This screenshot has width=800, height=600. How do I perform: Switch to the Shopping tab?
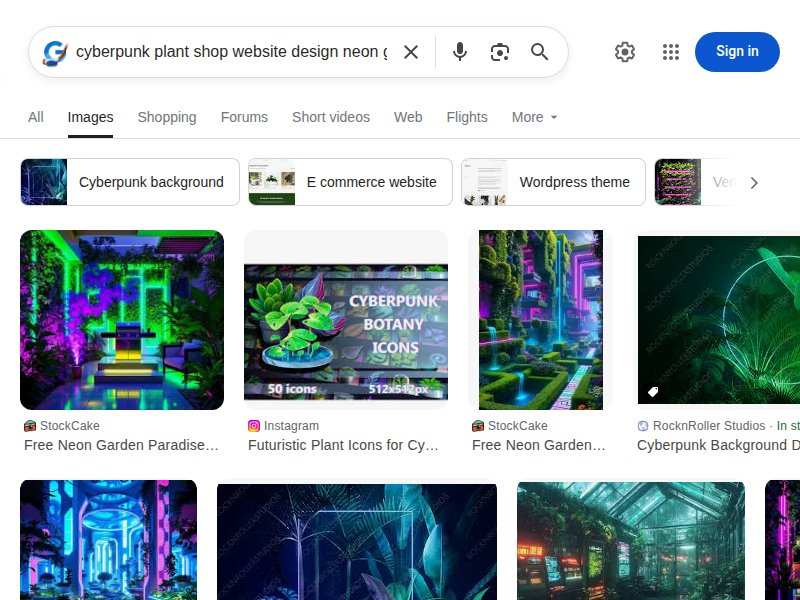[166, 117]
